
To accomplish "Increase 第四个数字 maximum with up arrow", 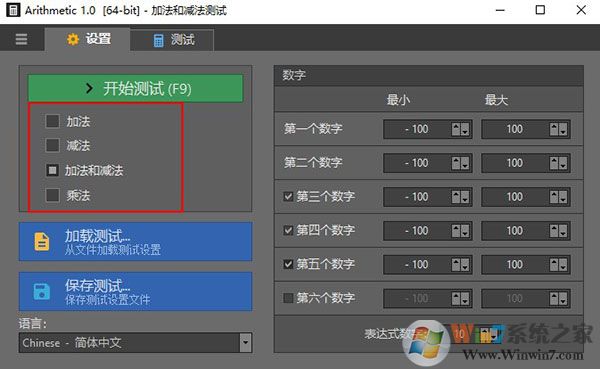I will pos(554,230).
